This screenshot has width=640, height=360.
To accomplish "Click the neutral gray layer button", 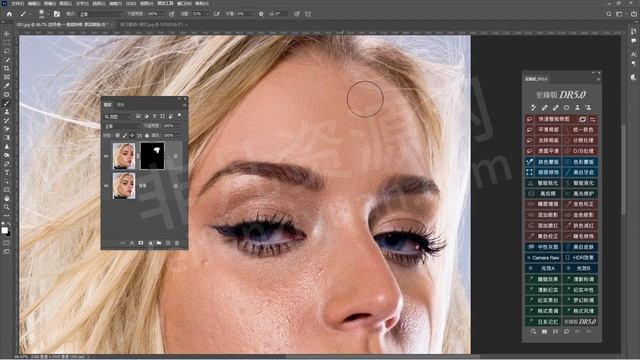I will [x=543, y=247].
